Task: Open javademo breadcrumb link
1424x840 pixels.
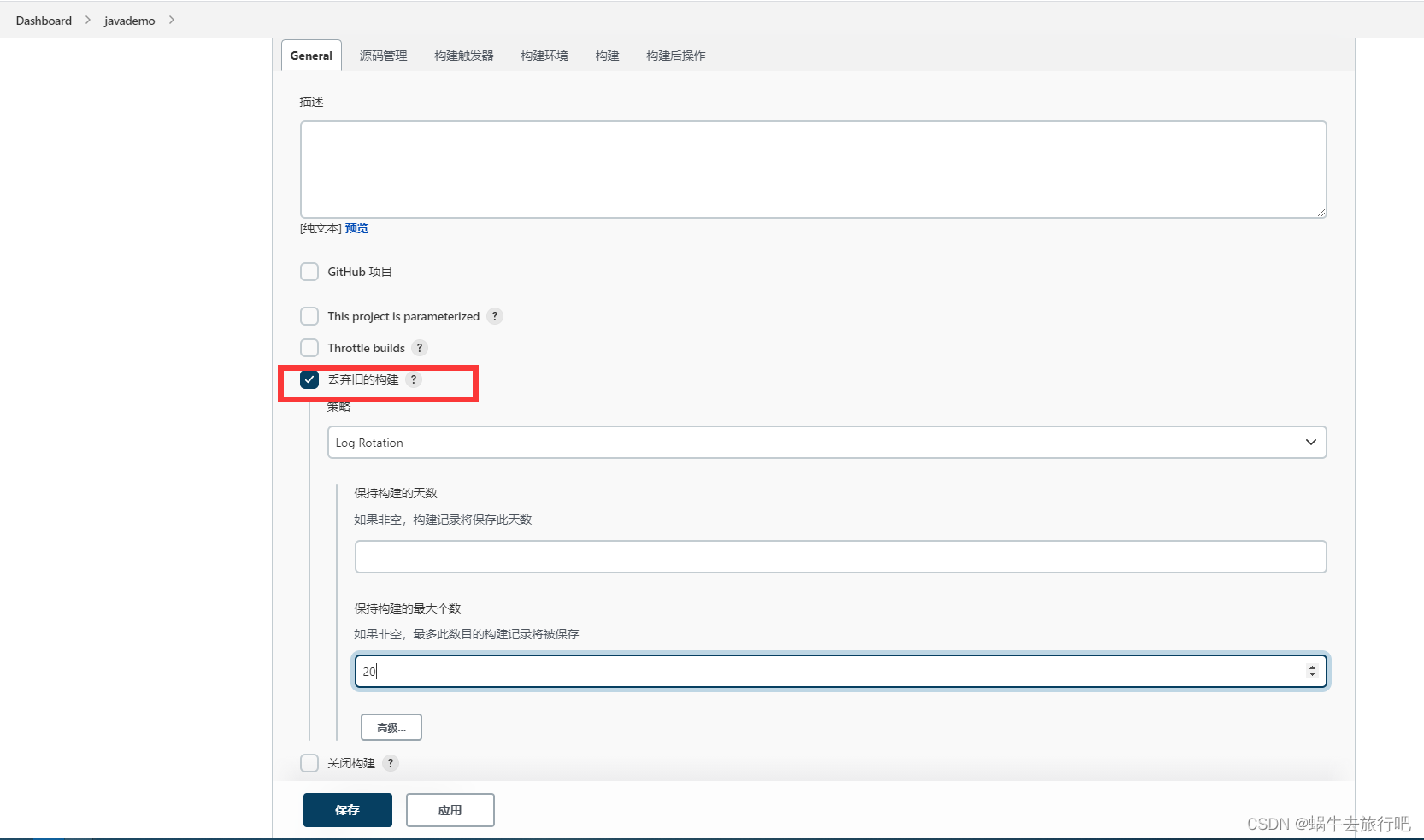Action: pyautogui.click(x=130, y=21)
